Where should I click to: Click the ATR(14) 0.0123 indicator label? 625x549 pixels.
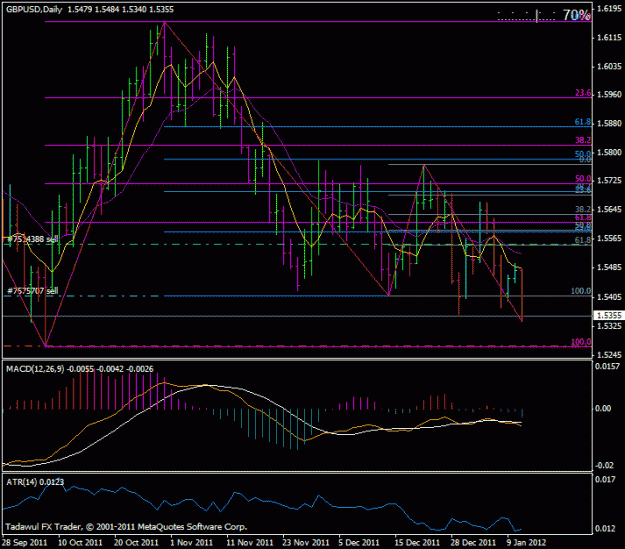[35, 482]
